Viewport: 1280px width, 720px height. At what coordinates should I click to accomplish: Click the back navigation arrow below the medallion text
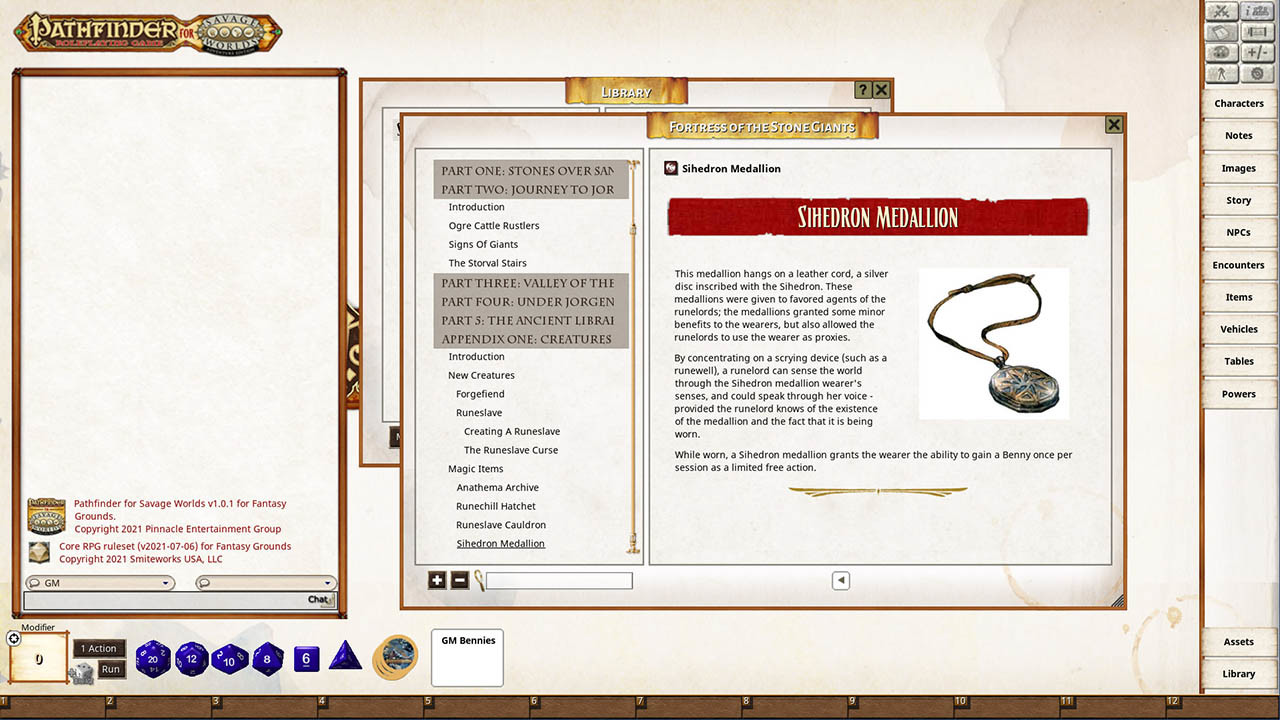840,580
